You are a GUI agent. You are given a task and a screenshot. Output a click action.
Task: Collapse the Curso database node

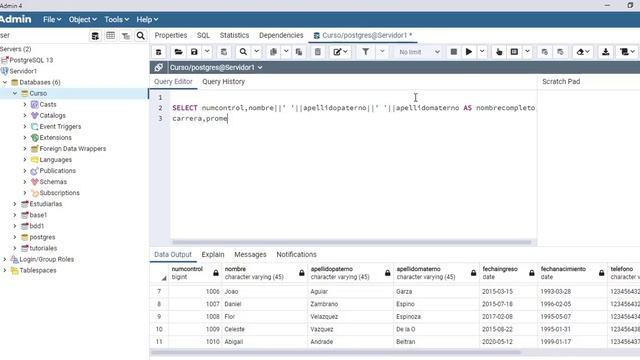tap(15, 93)
